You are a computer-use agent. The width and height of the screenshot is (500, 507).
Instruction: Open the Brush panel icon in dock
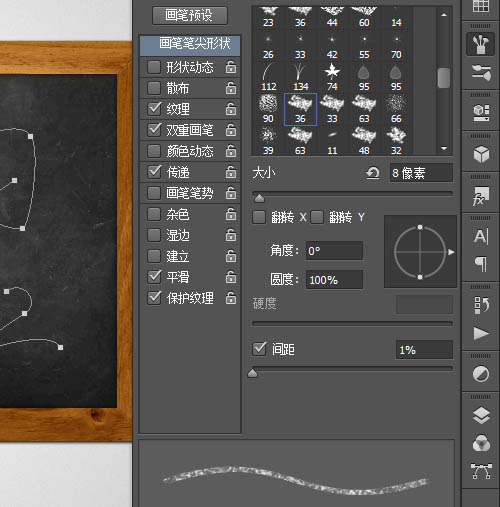pos(480,44)
